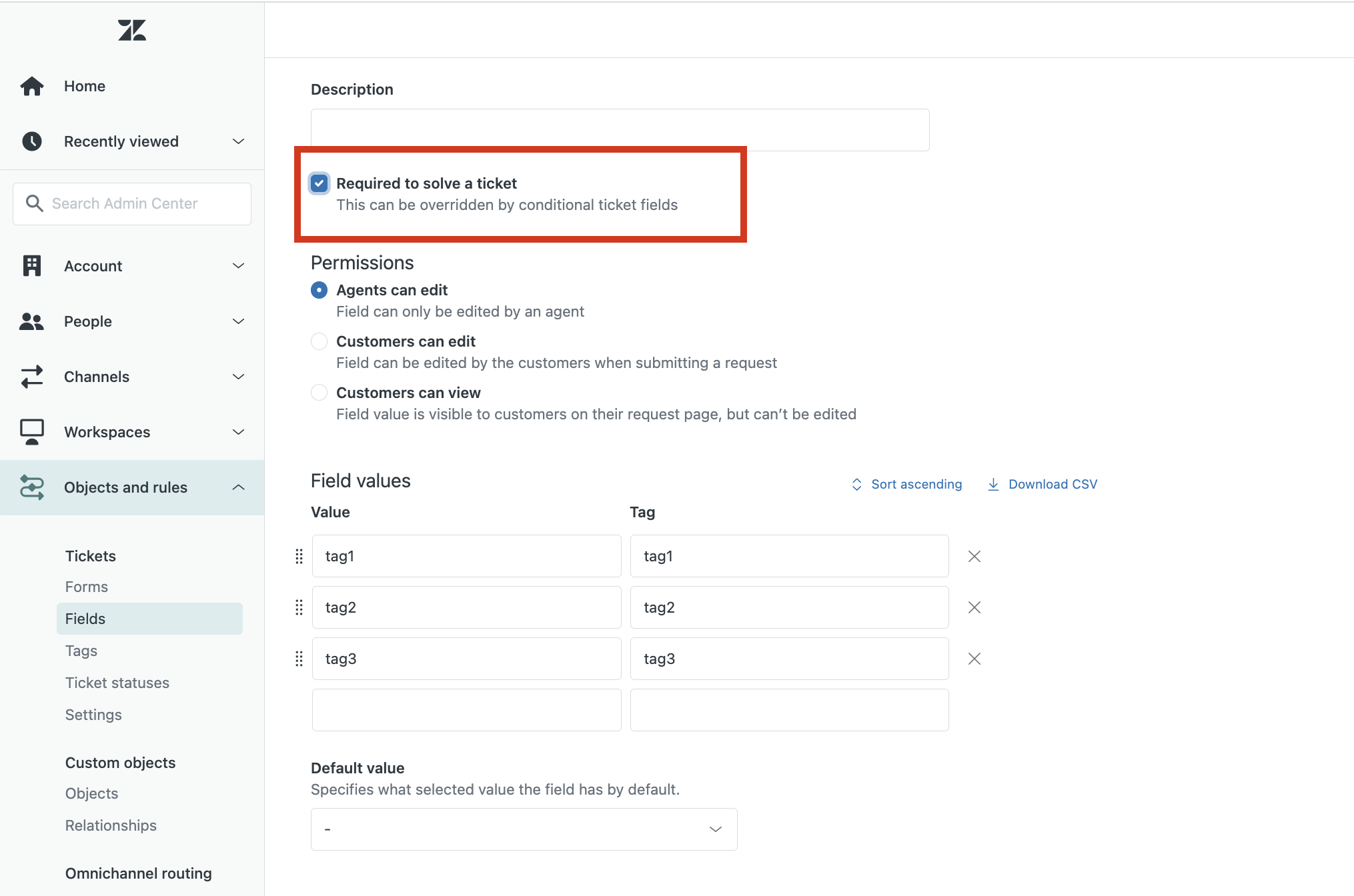The width and height of the screenshot is (1354, 896).
Task: Click the Objects and rules icon
Action: (30, 487)
